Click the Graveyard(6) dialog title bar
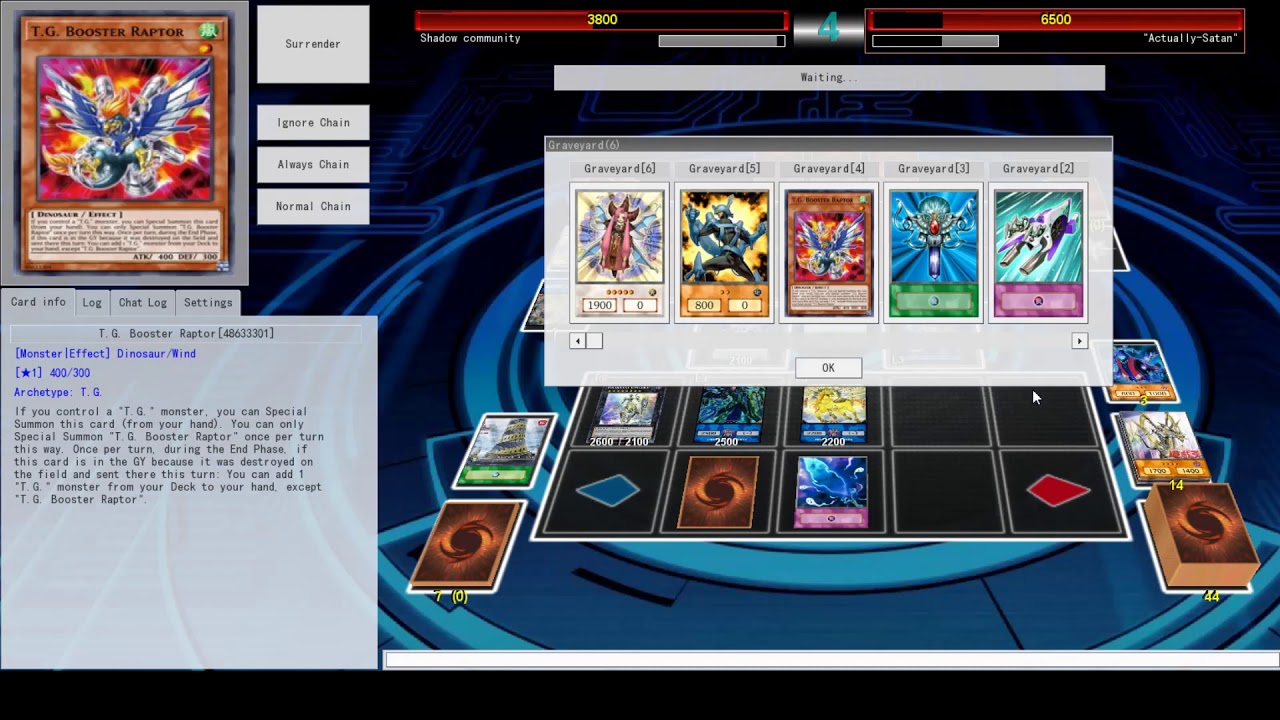Screen dimensions: 1280x720 tap(828, 145)
